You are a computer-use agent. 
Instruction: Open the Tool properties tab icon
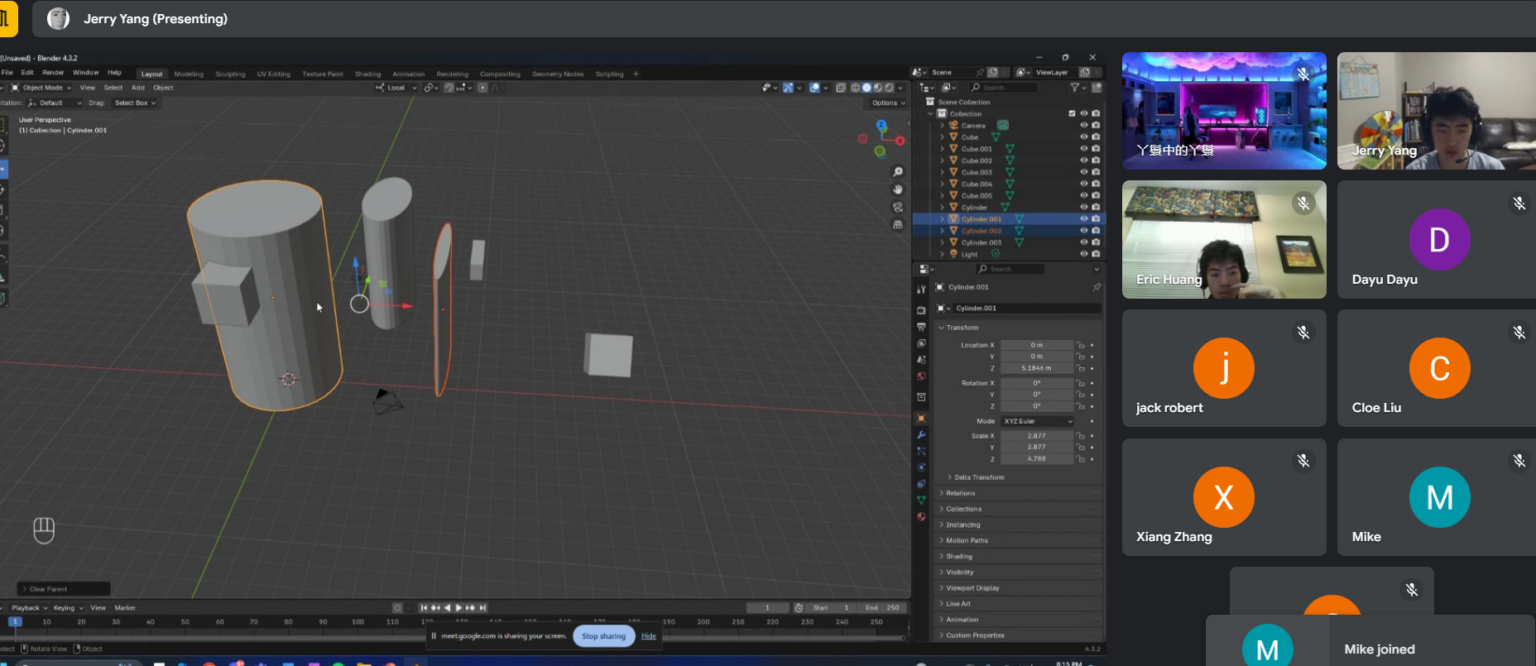921,288
